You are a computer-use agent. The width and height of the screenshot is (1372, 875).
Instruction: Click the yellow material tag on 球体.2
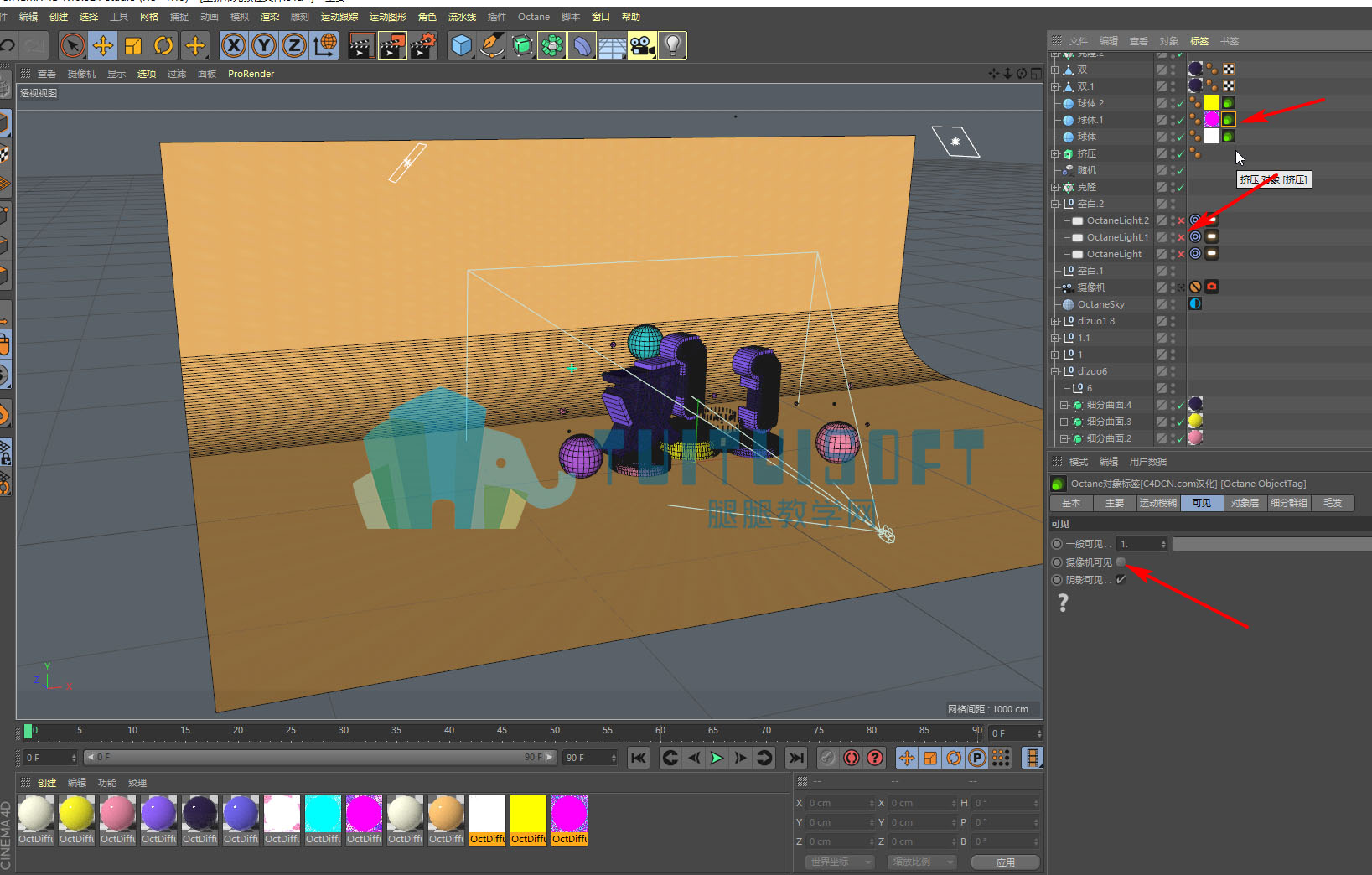click(x=1212, y=103)
